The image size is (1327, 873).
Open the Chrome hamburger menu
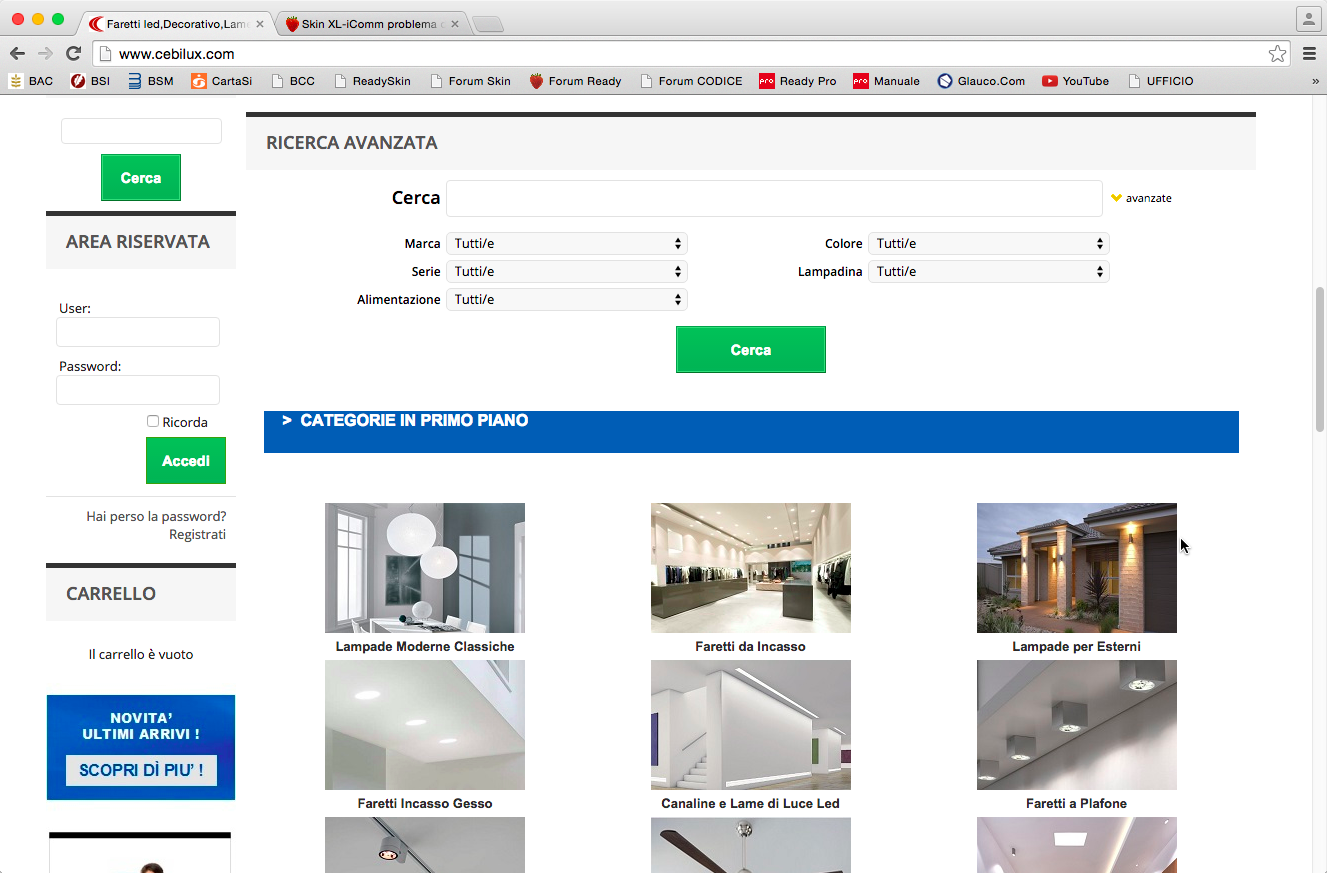click(x=1309, y=54)
